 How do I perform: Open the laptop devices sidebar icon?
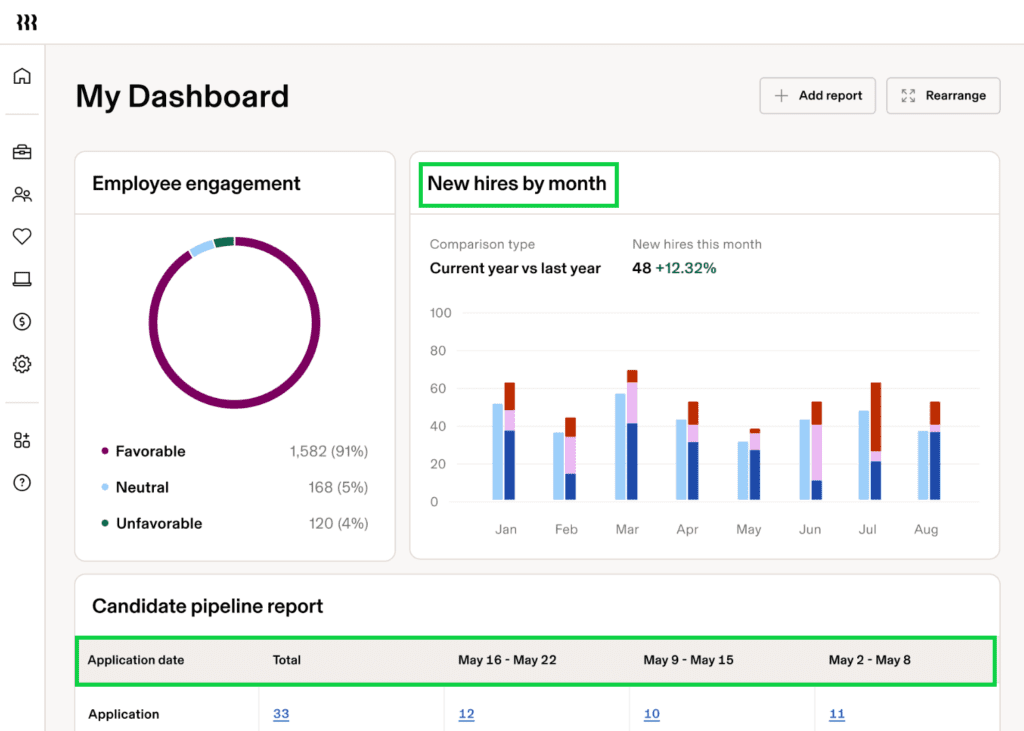click(x=22, y=279)
